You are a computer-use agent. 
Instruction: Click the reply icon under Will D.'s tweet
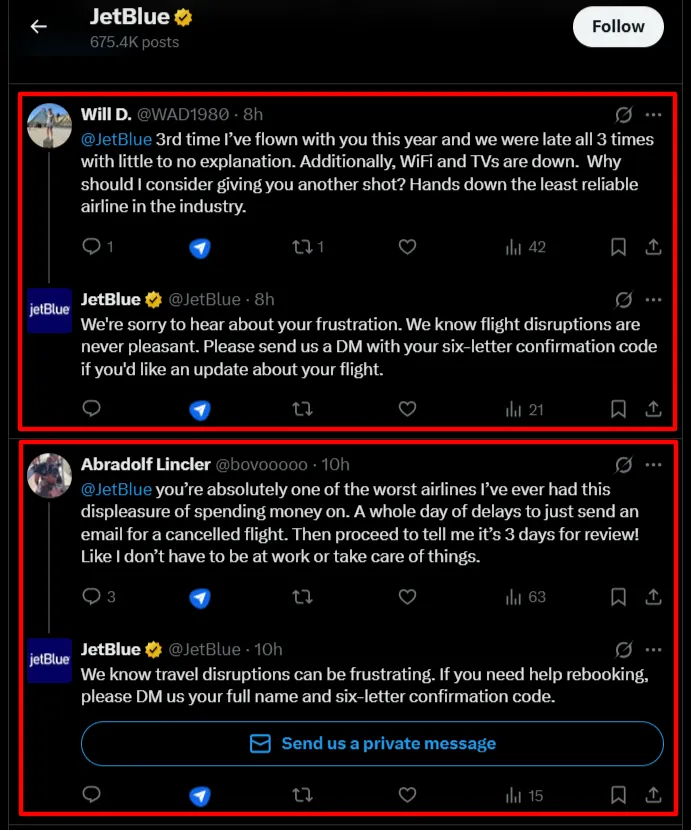tap(91, 246)
